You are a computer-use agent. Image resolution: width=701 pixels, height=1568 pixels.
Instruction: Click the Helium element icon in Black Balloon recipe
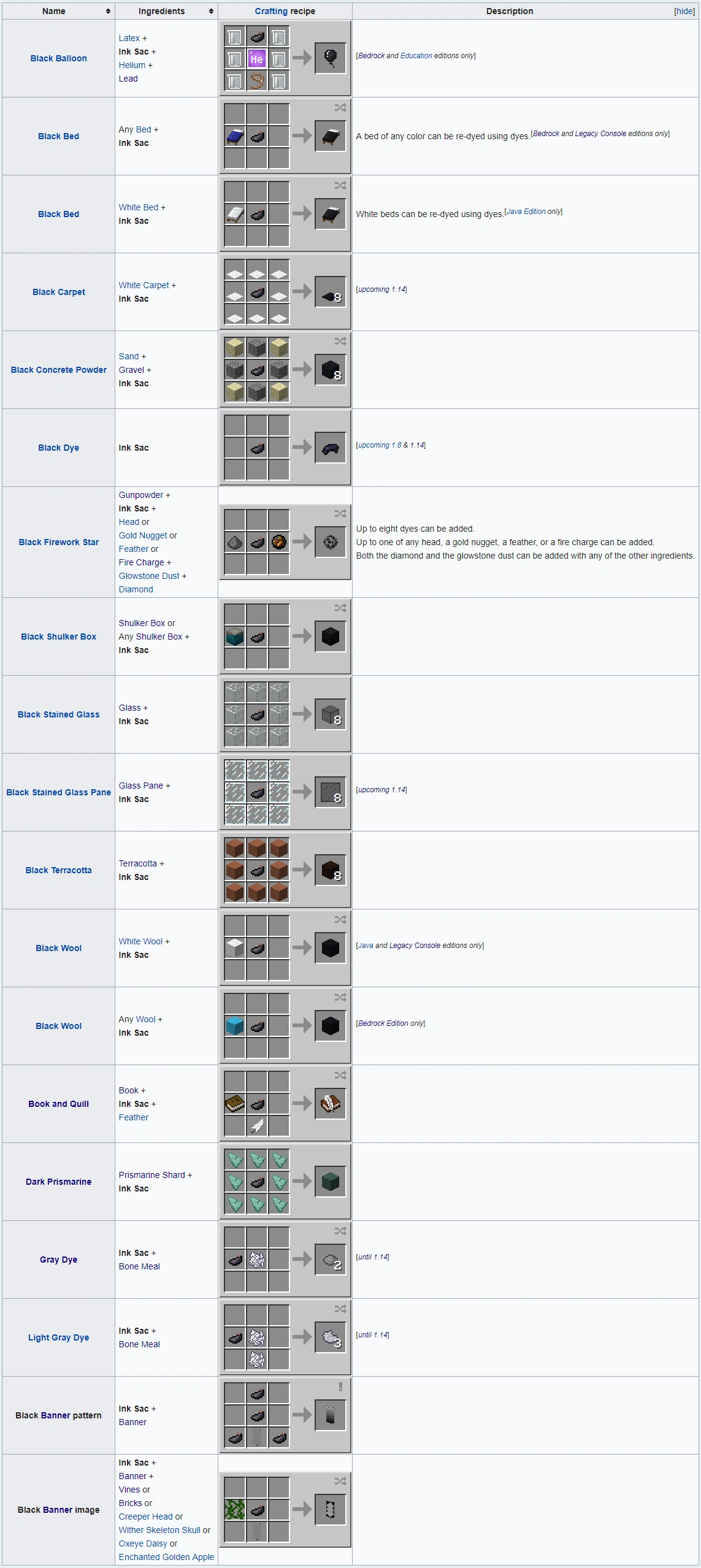[x=256, y=58]
